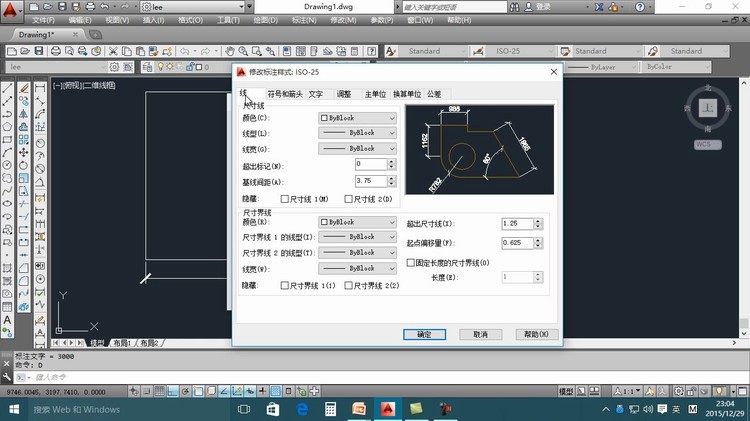Open 尺寸线 线宽(G) dropdown

coord(357,149)
